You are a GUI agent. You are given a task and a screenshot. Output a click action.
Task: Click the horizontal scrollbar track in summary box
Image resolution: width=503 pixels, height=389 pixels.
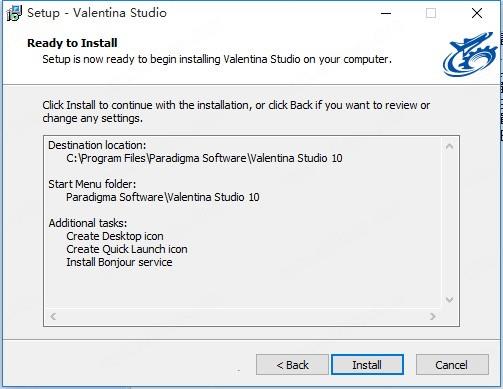pyautogui.click(x=243, y=316)
